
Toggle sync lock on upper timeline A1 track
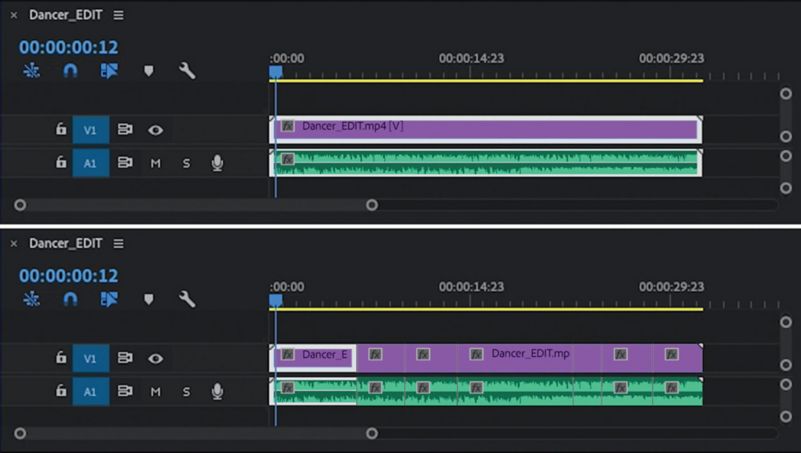click(125, 163)
